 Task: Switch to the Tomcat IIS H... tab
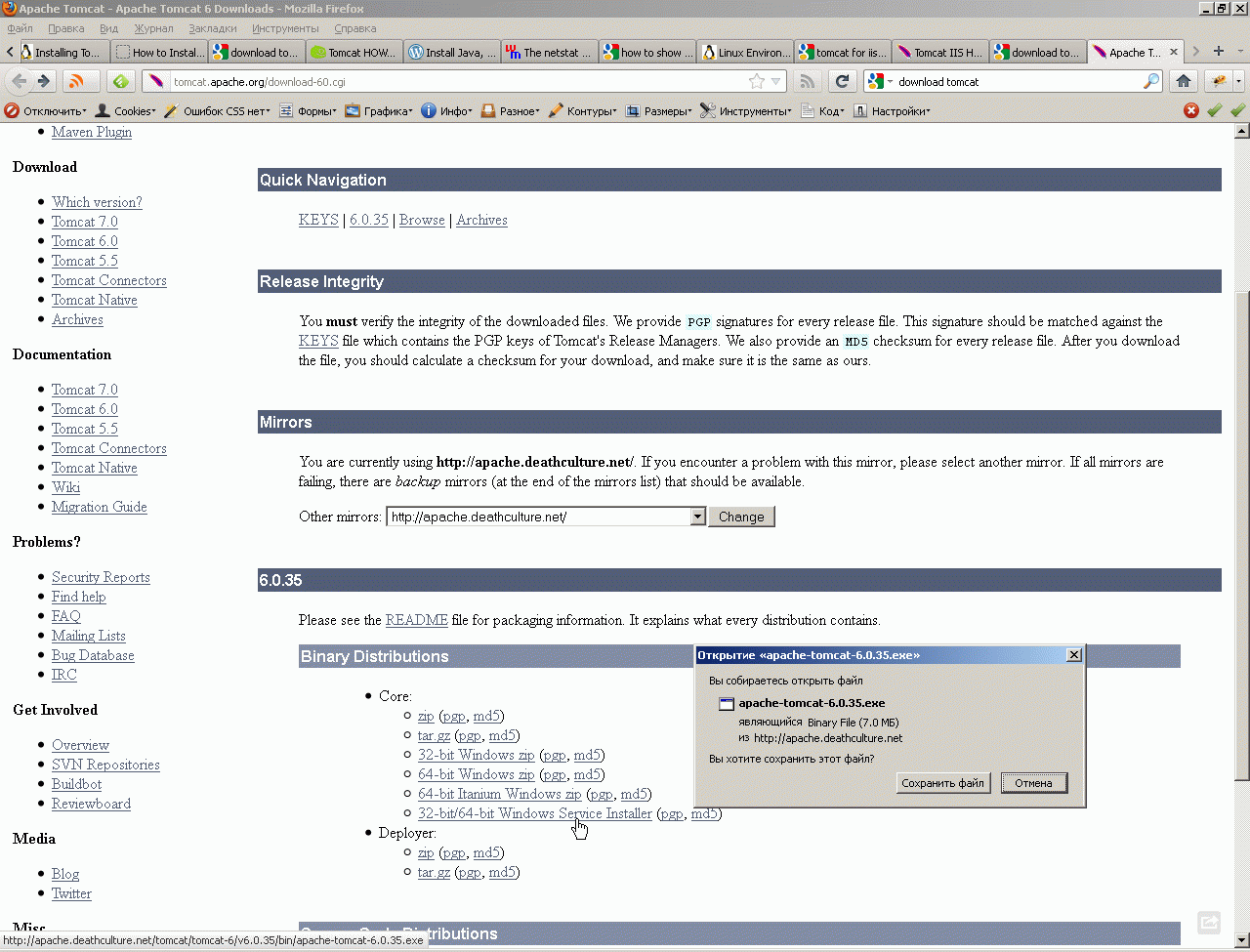click(x=939, y=53)
